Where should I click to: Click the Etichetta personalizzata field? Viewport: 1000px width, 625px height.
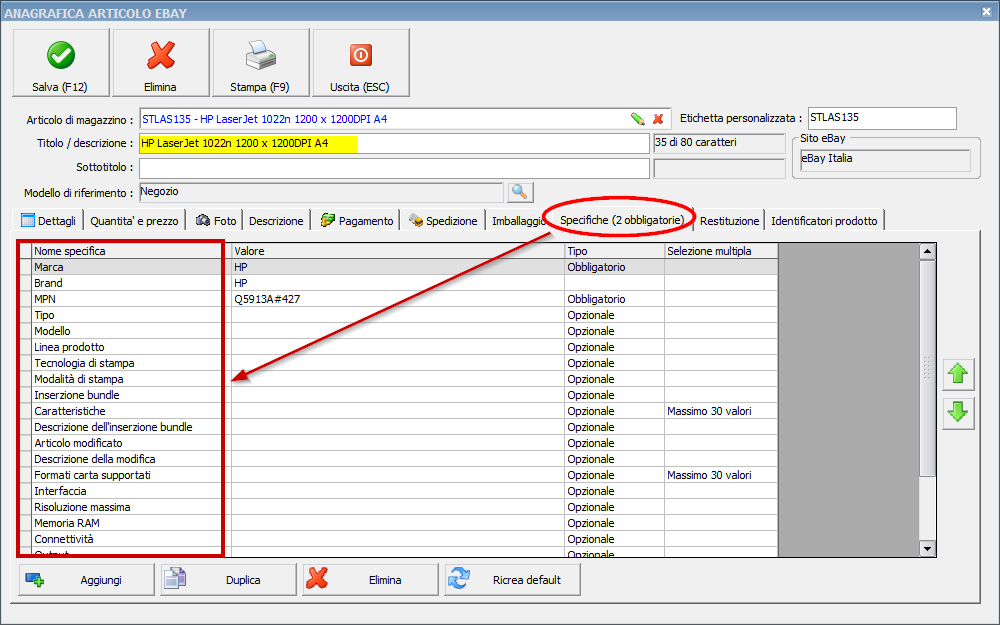(882, 118)
